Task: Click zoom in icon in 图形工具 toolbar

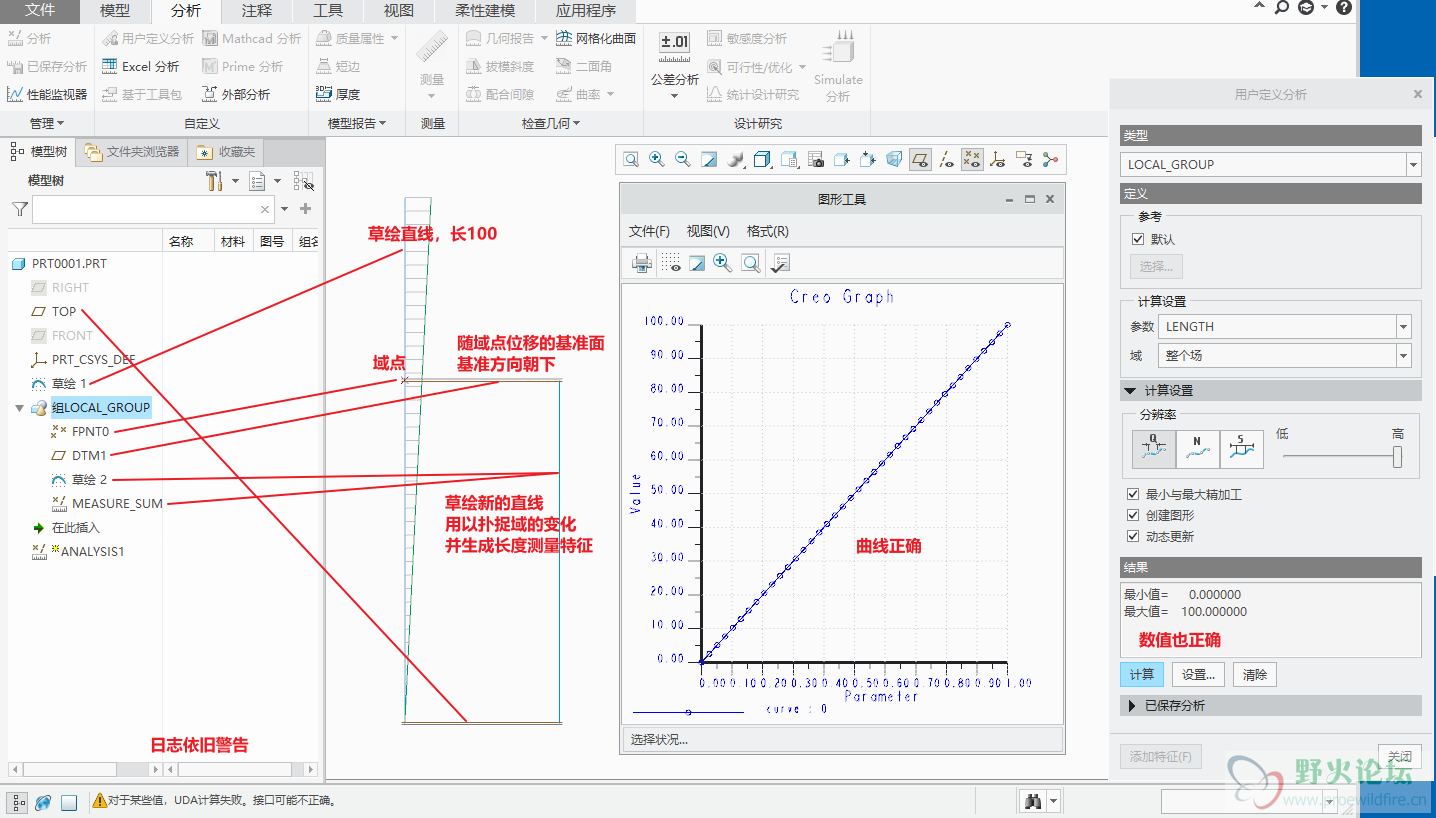Action: click(x=723, y=263)
